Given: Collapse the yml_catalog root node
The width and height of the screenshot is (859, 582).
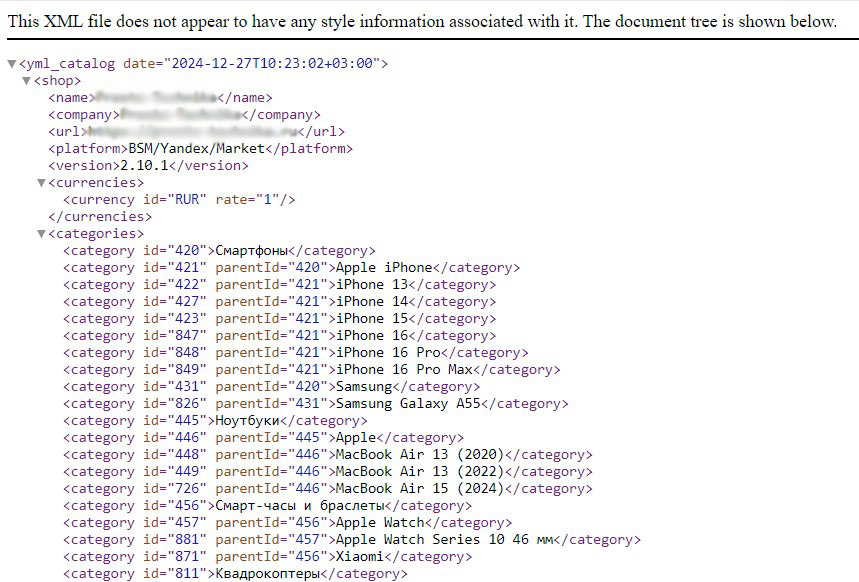Looking at the screenshot, I should [11, 64].
